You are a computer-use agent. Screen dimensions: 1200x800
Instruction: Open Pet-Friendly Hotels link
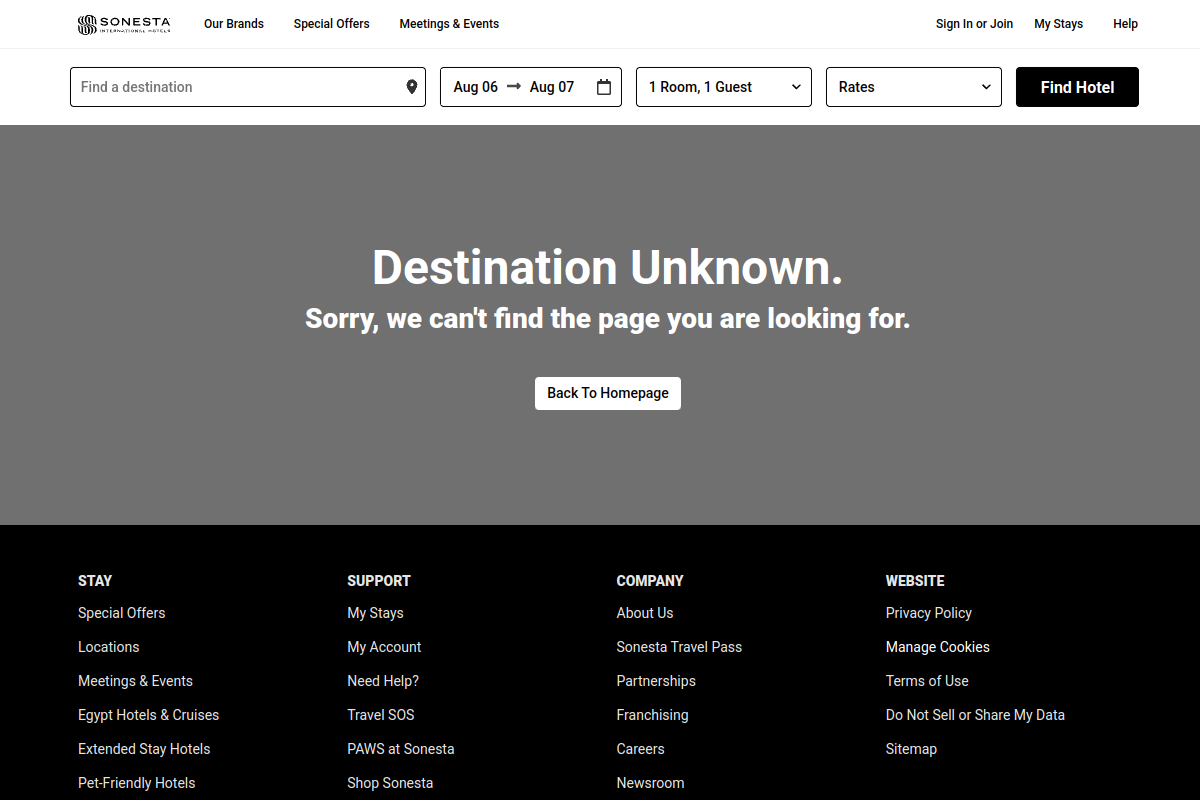137,783
